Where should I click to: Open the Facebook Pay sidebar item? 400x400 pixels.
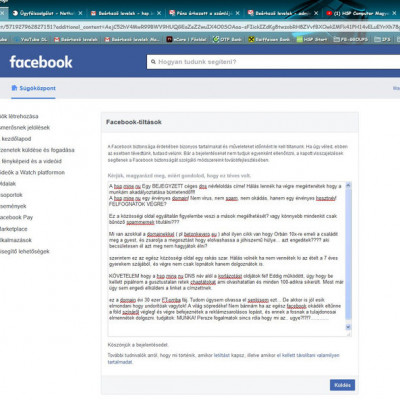pos(16,217)
